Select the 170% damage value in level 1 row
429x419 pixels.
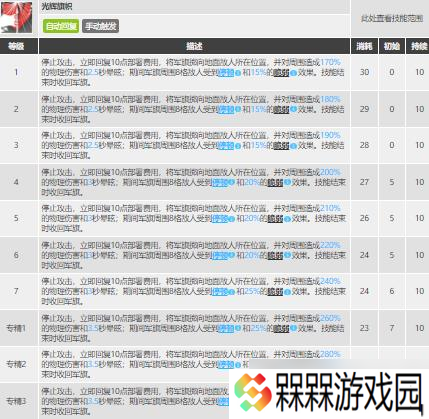(330, 62)
